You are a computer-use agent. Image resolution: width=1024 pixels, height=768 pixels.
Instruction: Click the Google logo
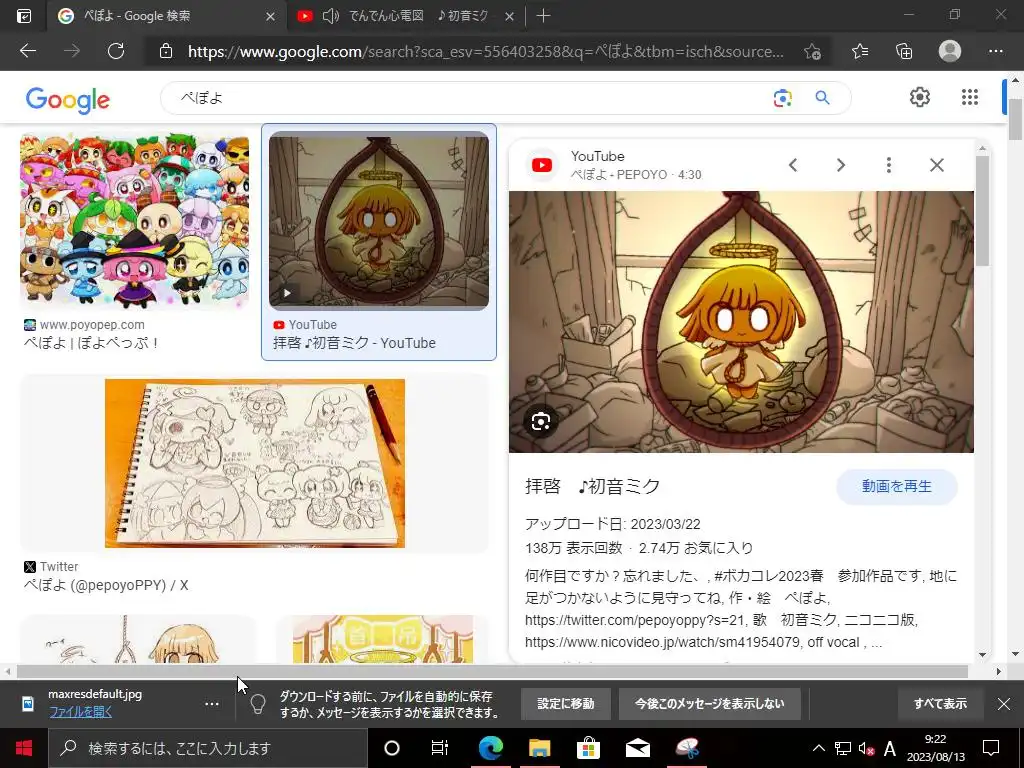click(67, 99)
